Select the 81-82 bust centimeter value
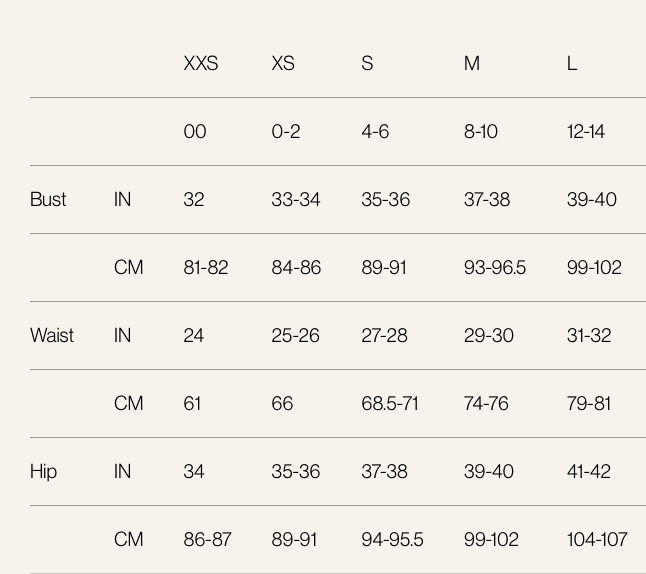Viewport: 646px width, 574px height. tap(206, 267)
